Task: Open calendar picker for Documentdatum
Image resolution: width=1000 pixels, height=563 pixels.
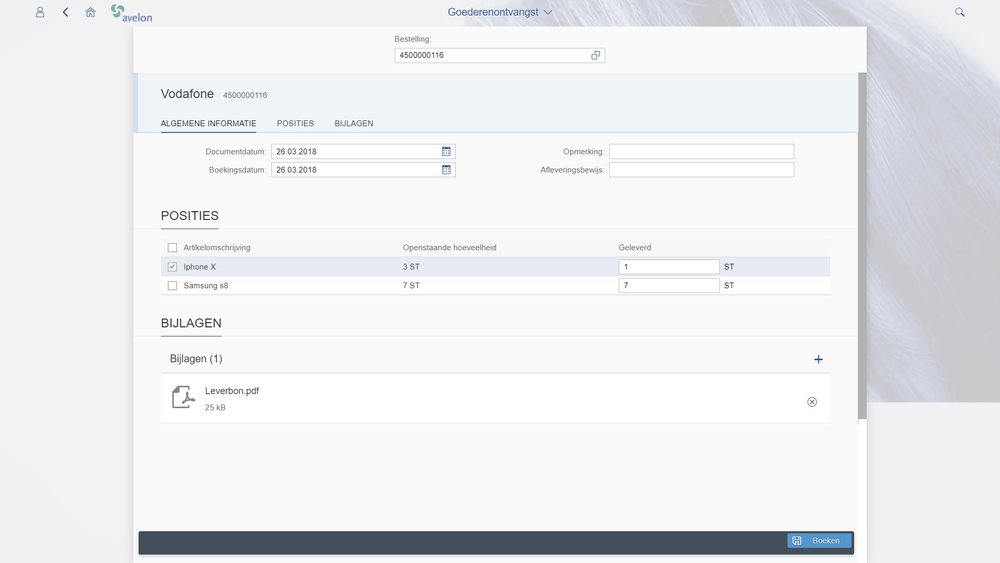Action: 446,151
